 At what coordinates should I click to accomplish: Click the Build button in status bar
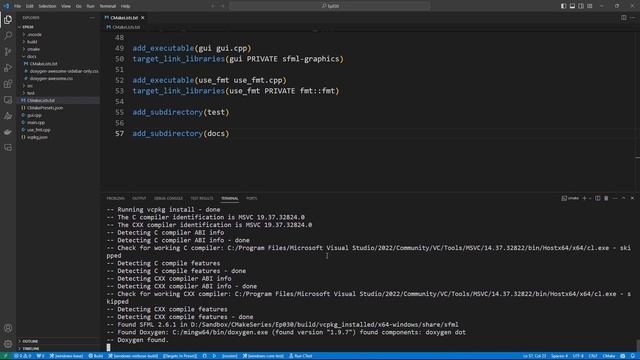tap(96, 356)
